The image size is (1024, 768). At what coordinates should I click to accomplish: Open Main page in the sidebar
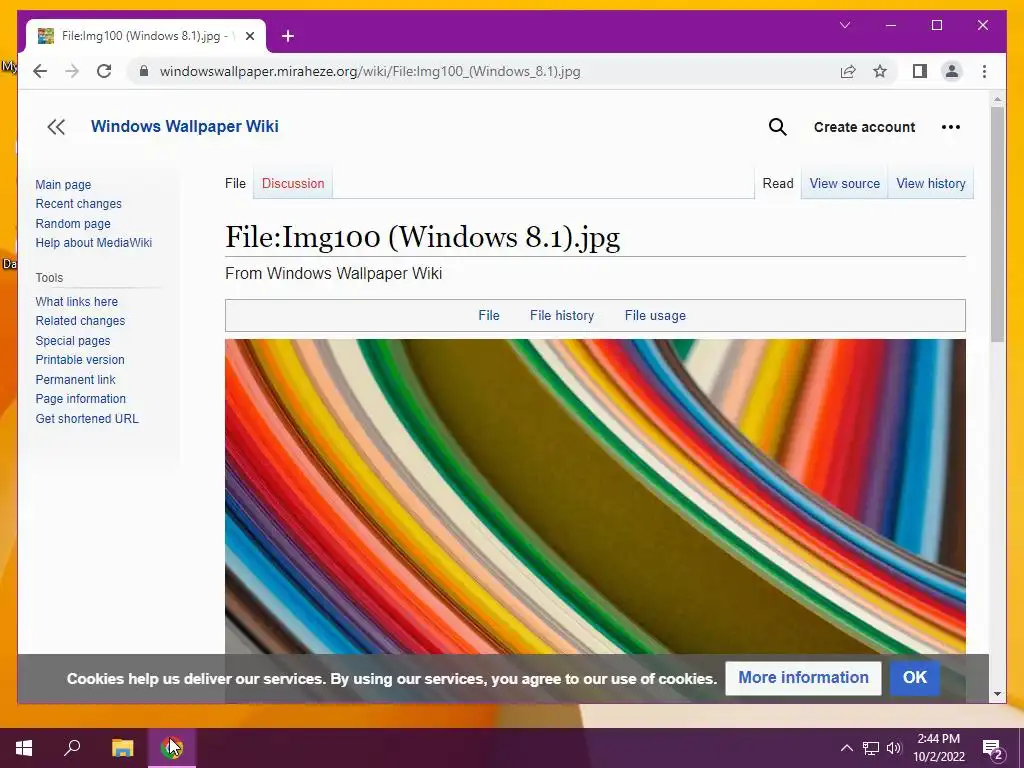point(63,185)
